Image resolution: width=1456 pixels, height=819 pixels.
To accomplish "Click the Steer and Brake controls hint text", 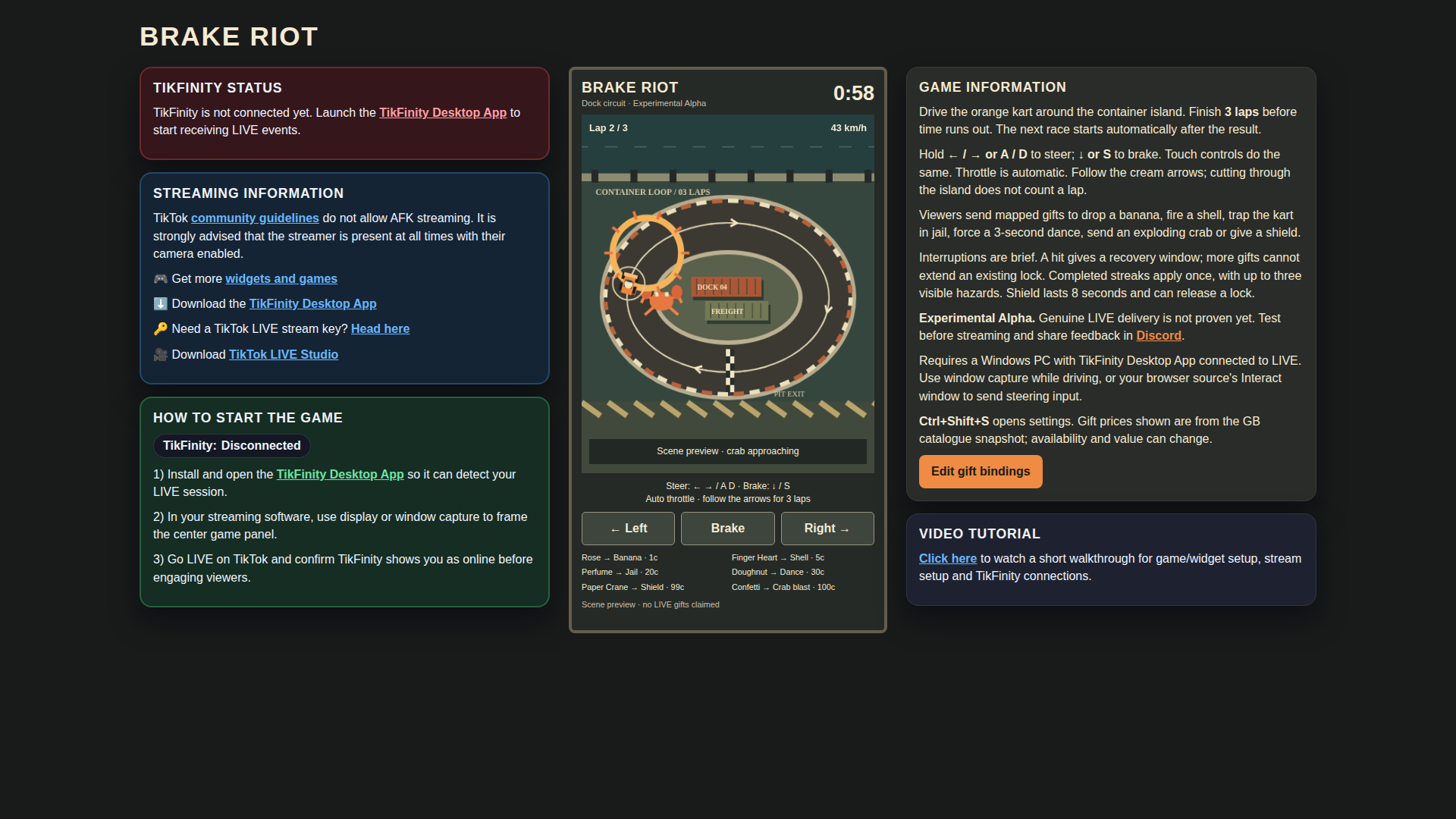I will coord(728,486).
